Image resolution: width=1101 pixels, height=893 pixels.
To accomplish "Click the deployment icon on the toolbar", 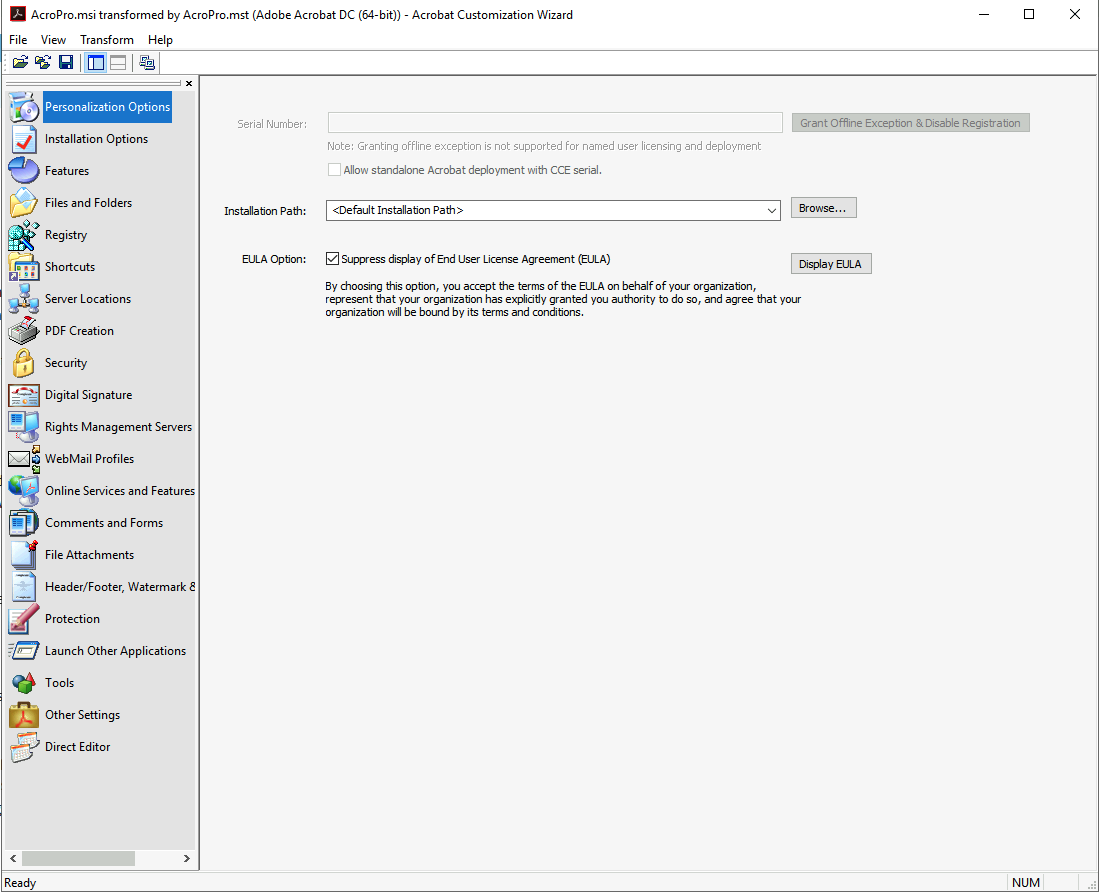I will pos(146,62).
